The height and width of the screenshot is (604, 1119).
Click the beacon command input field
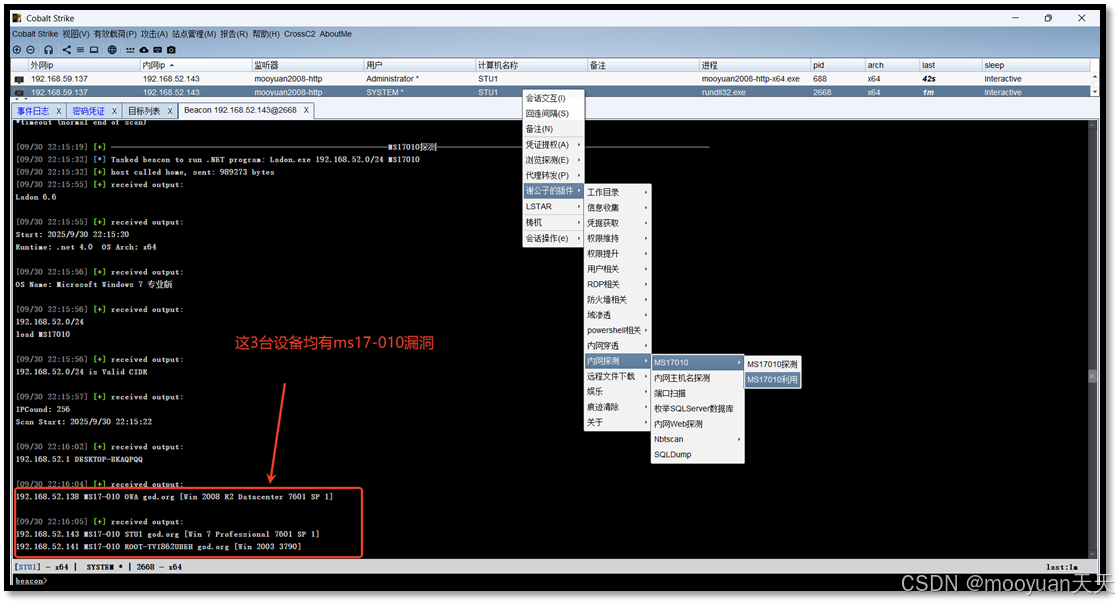571,581
